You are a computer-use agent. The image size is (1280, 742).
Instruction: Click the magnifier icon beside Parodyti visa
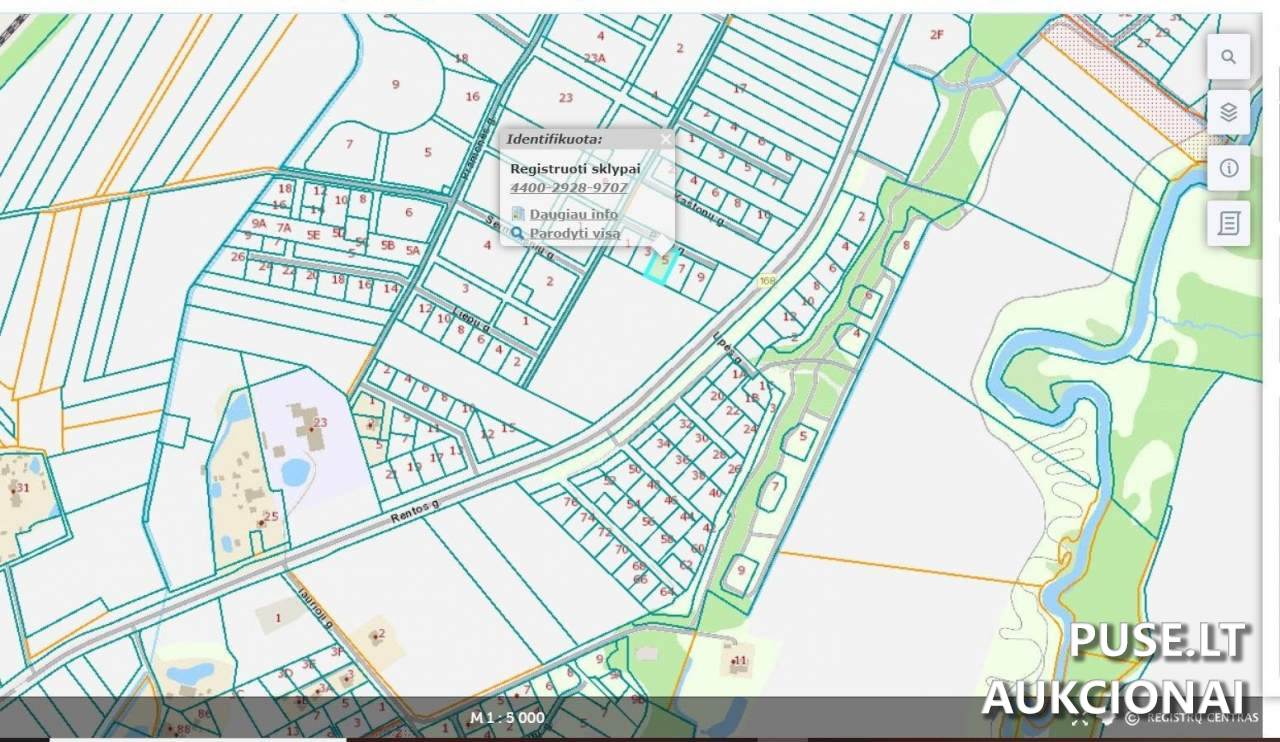coord(517,233)
